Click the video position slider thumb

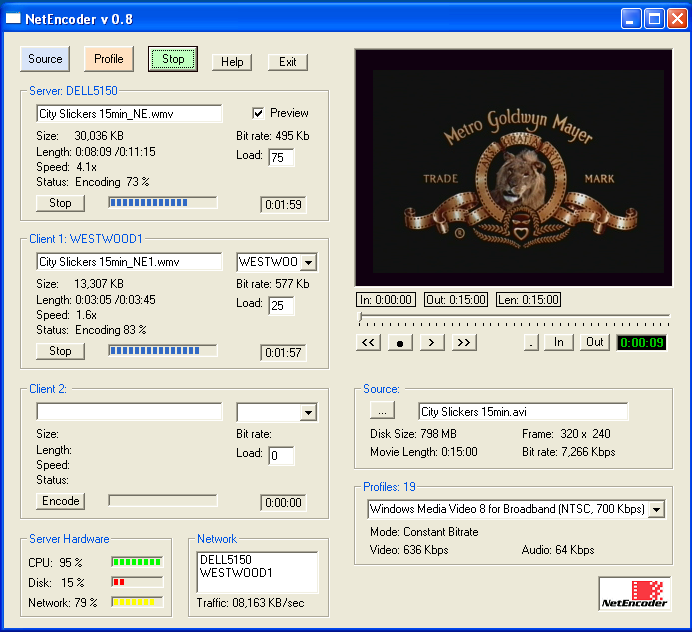click(x=361, y=316)
